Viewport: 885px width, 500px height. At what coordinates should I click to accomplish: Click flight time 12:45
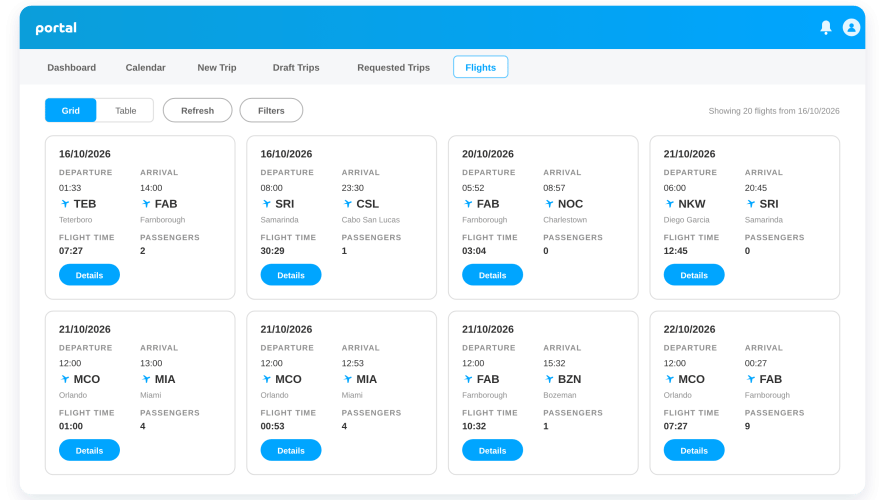pyautogui.click(x=675, y=251)
